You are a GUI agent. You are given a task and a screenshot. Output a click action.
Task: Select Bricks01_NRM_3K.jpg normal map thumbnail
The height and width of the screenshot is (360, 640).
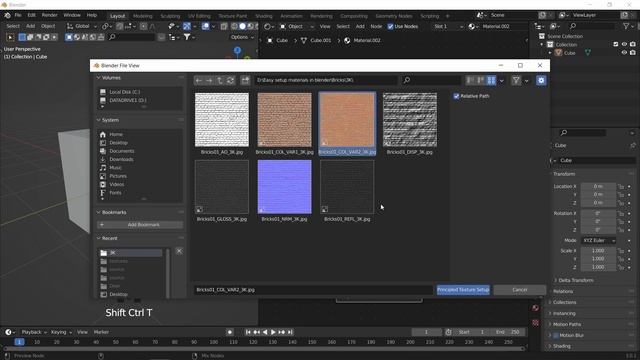tap(284, 187)
